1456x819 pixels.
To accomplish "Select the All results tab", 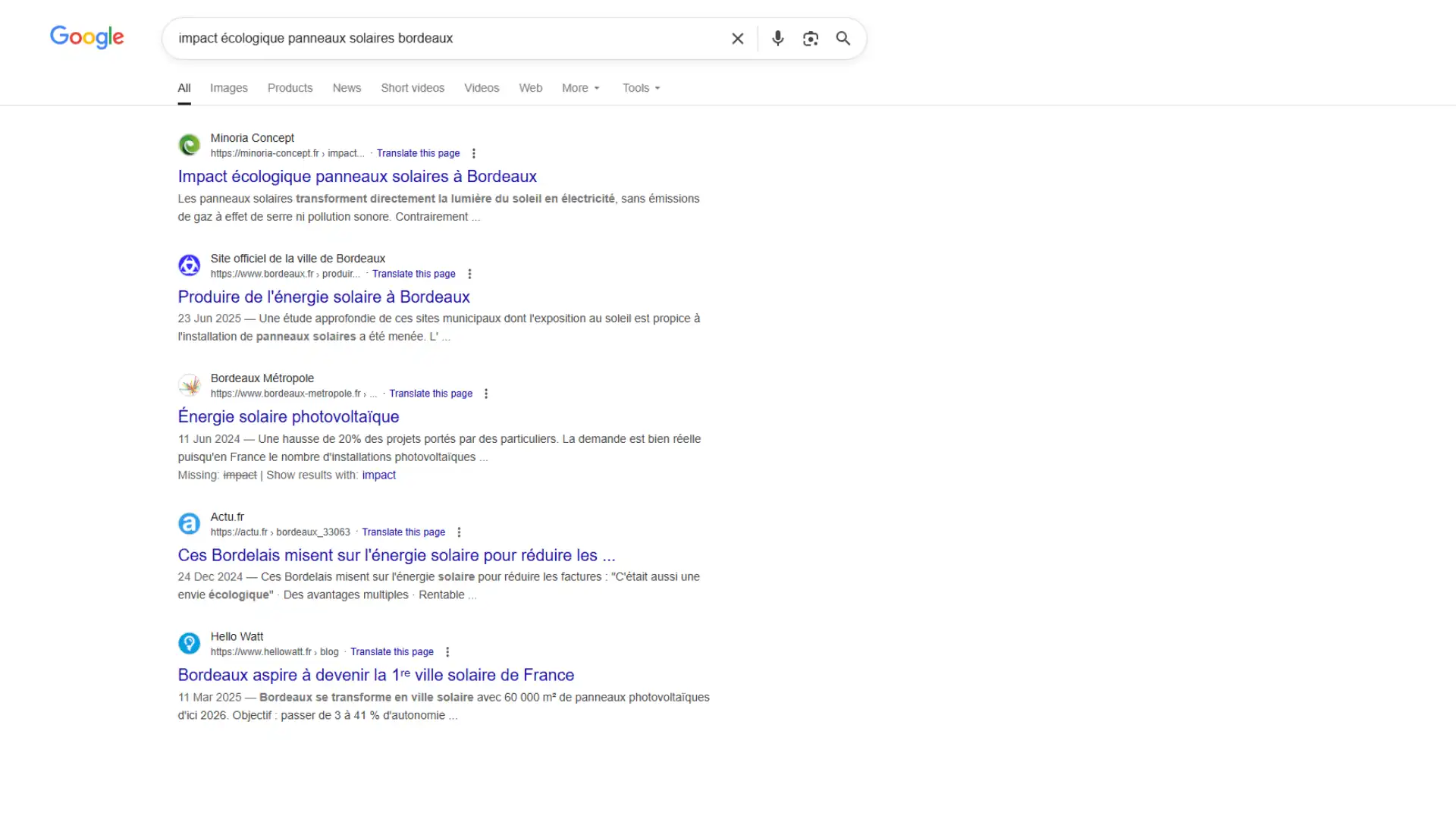I will coord(184,88).
